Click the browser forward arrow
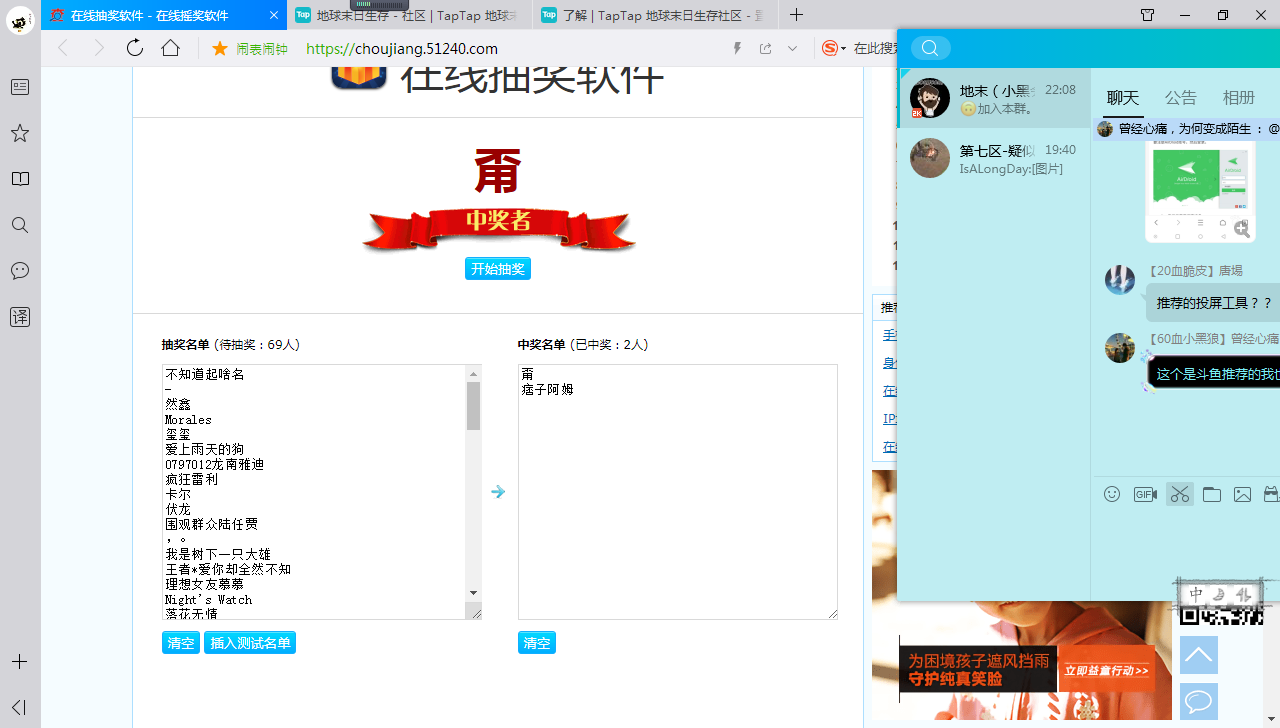Screen dimensions: 1280x728 tap(98, 48)
